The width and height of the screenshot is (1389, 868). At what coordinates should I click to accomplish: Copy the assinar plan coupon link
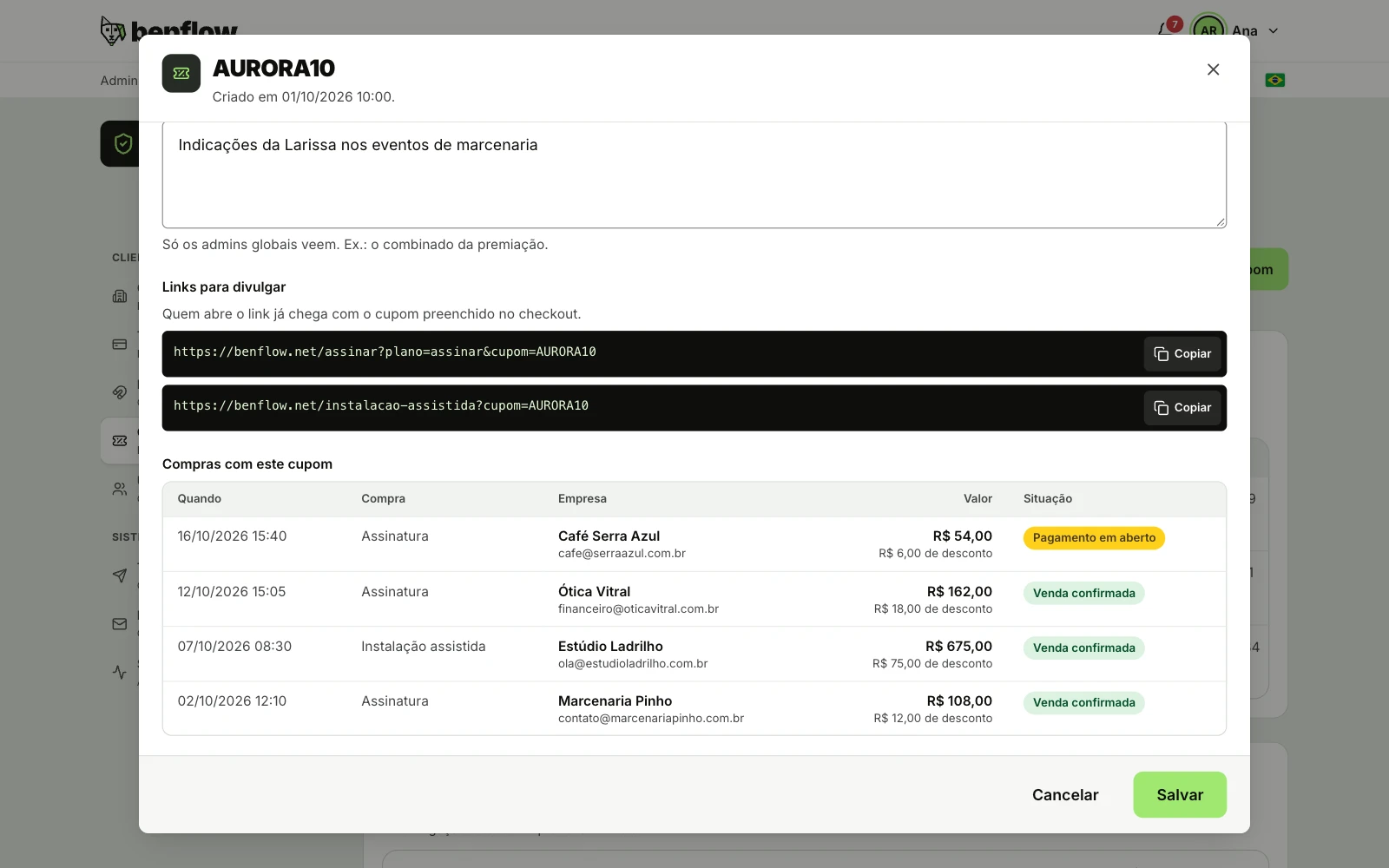(x=1182, y=354)
